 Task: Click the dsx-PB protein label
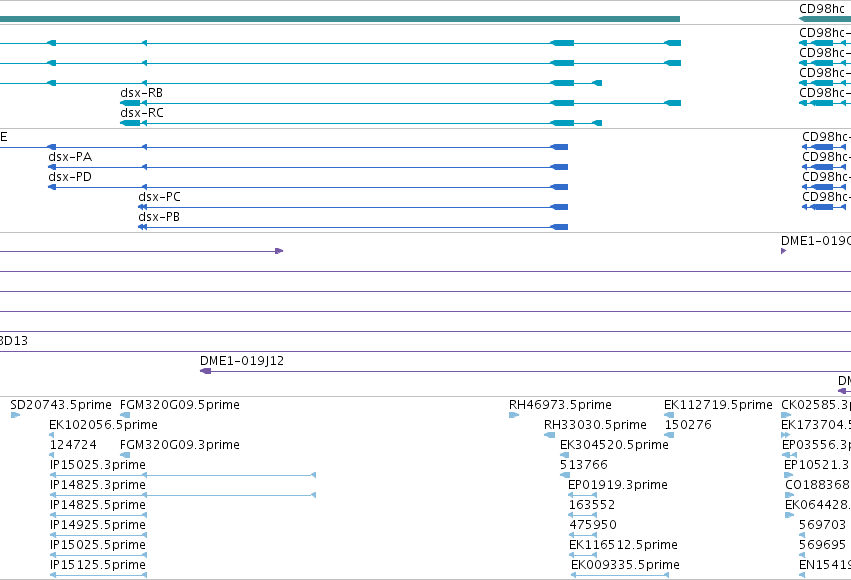pos(159,217)
